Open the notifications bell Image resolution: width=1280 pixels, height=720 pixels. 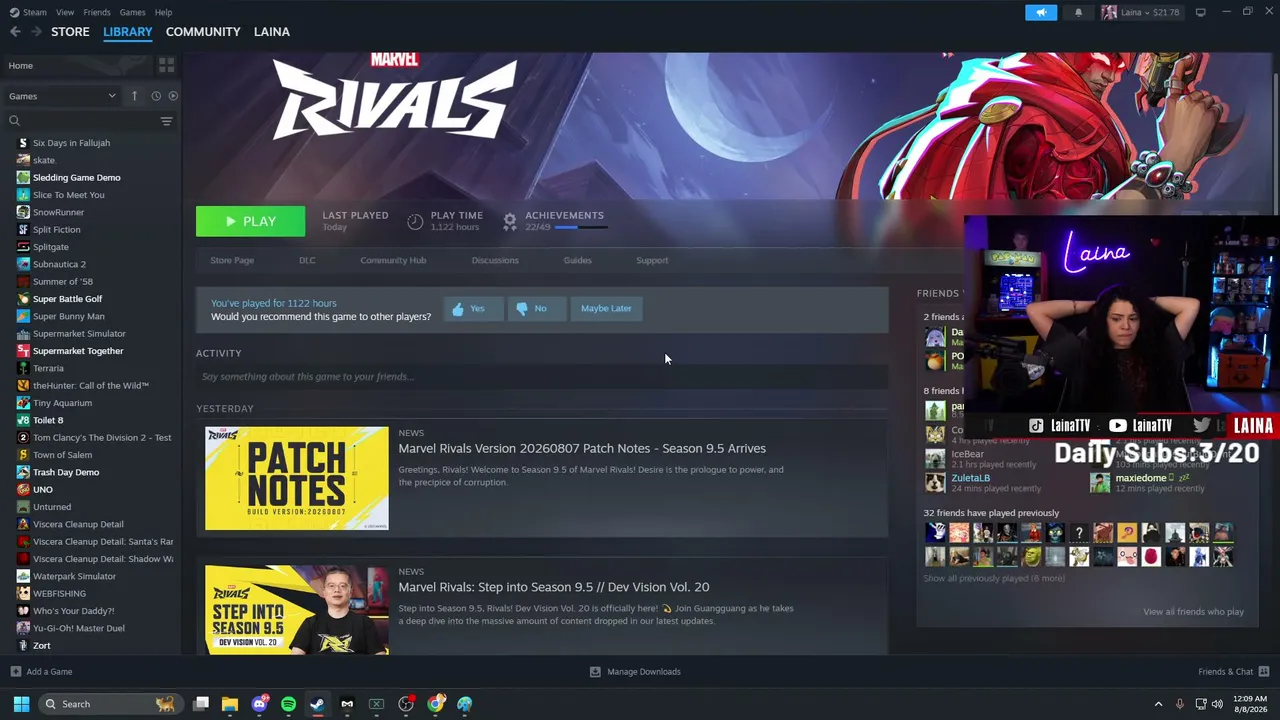1078,12
